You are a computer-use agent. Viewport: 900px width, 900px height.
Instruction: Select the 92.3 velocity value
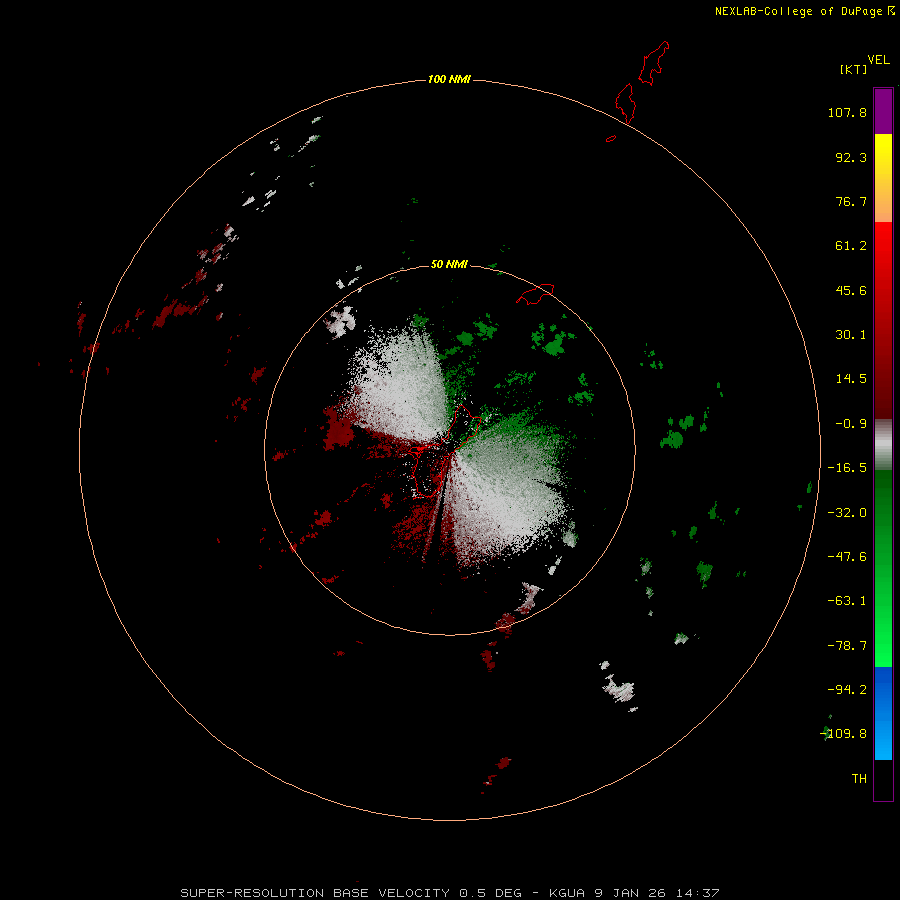851,157
